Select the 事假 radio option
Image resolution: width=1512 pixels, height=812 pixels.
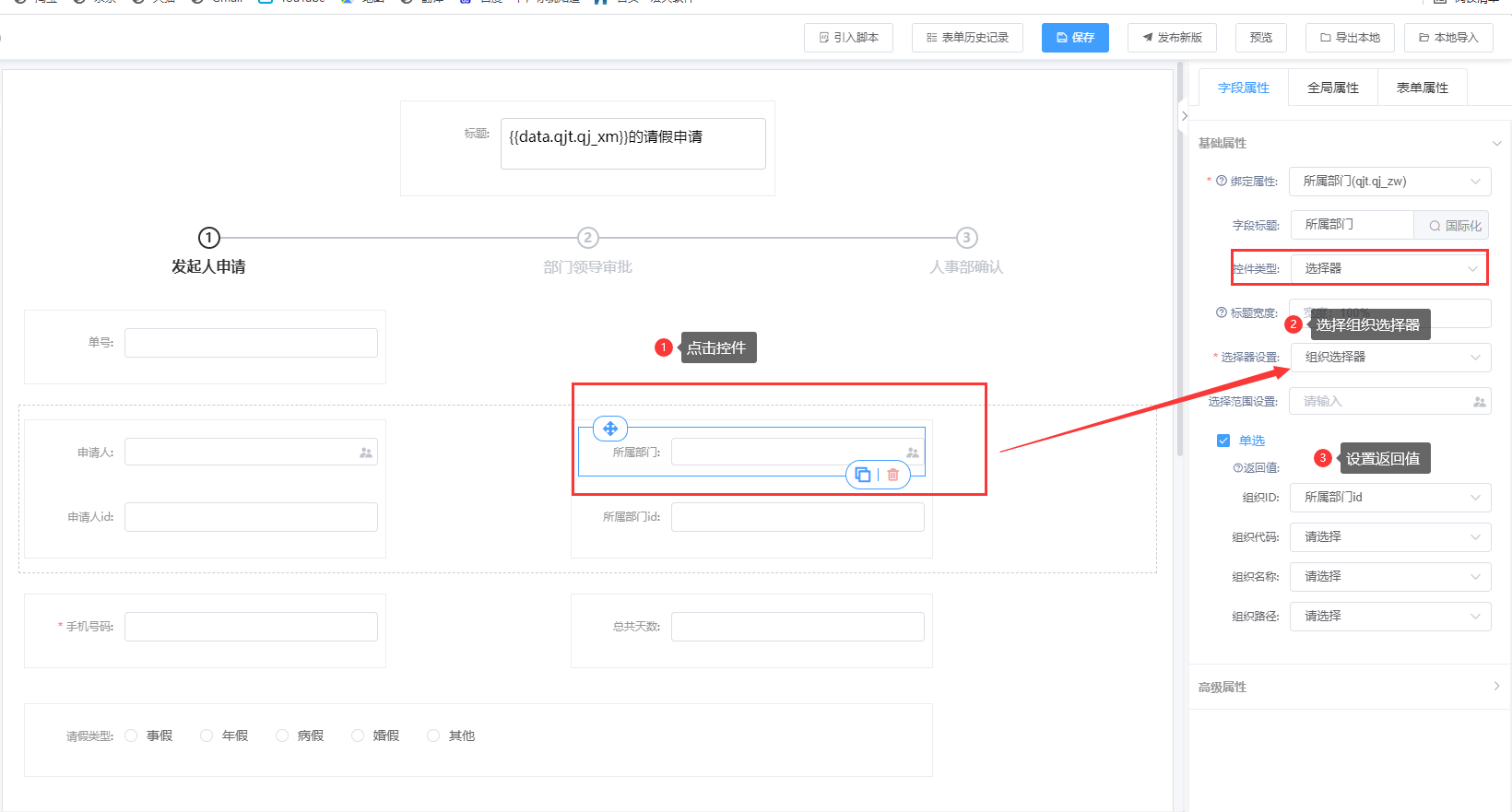click(x=131, y=736)
